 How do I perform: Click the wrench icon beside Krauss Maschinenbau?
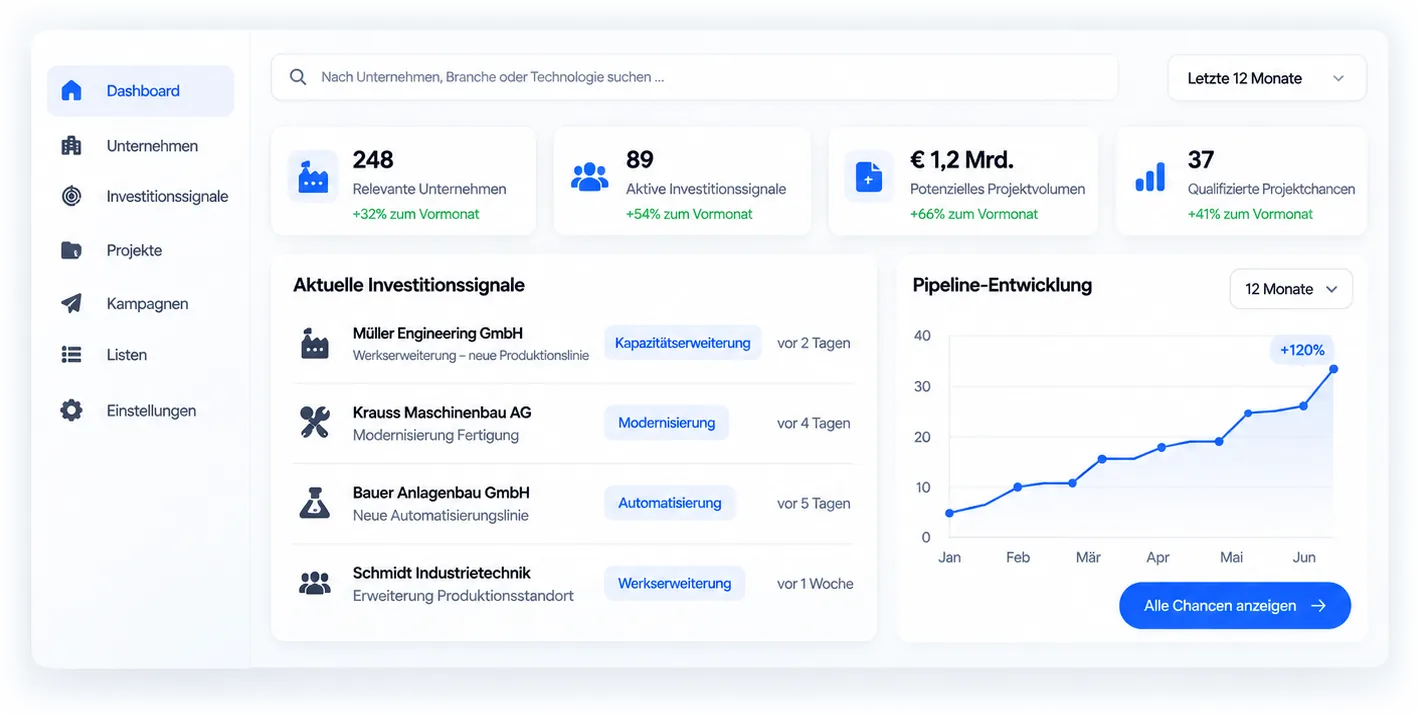(x=314, y=422)
